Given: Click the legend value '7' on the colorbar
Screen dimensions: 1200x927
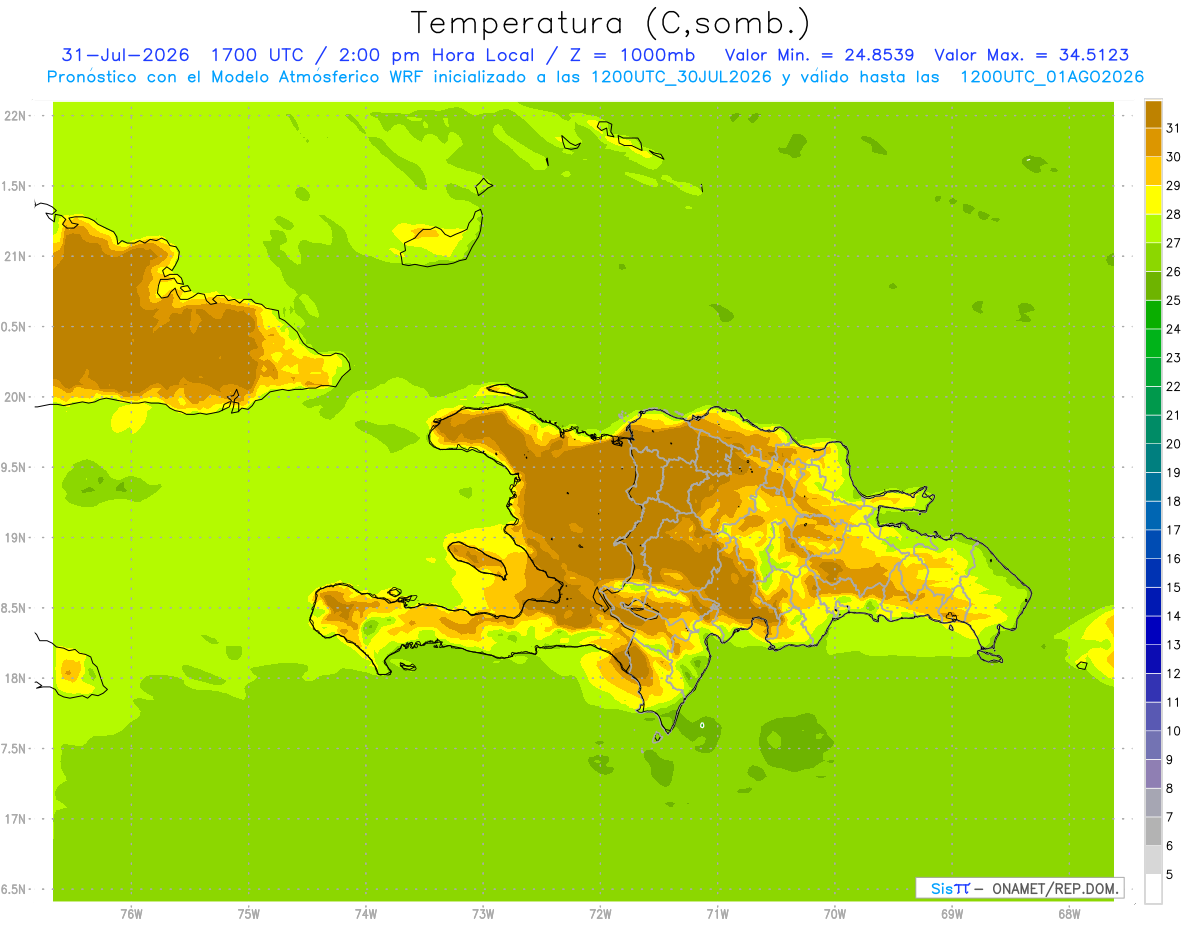Looking at the screenshot, I should [x=1169, y=818].
